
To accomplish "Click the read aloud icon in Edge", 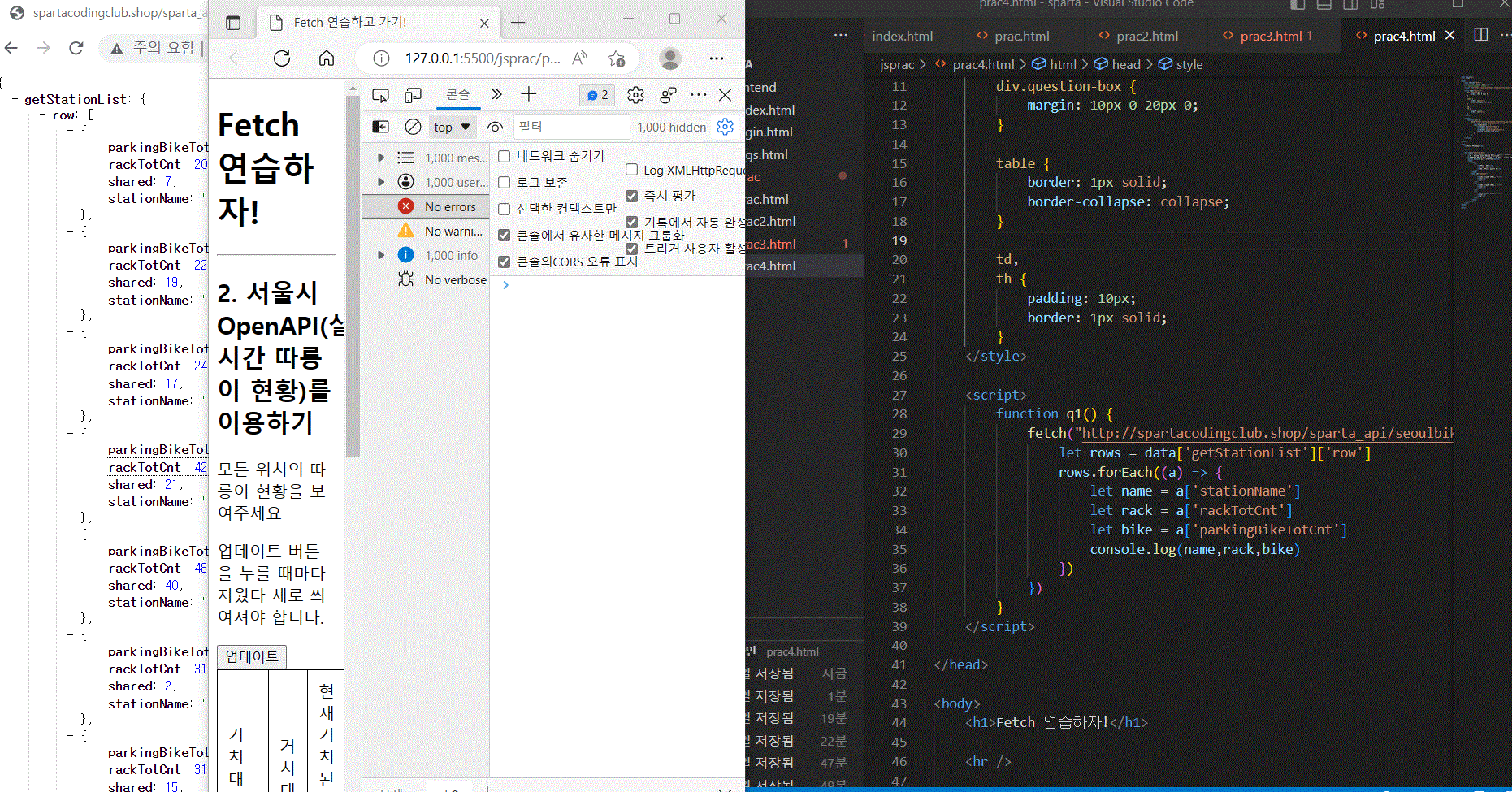I will [580, 58].
